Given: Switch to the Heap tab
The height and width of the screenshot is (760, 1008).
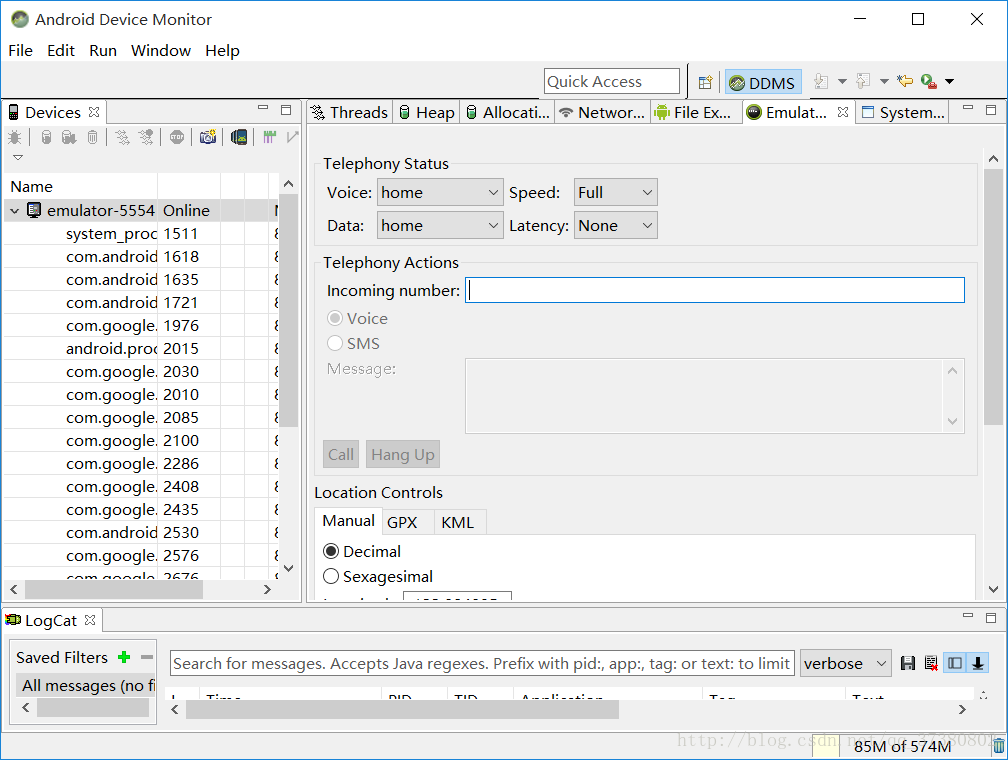Looking at the screenshot, I should [x=425, y=113].
